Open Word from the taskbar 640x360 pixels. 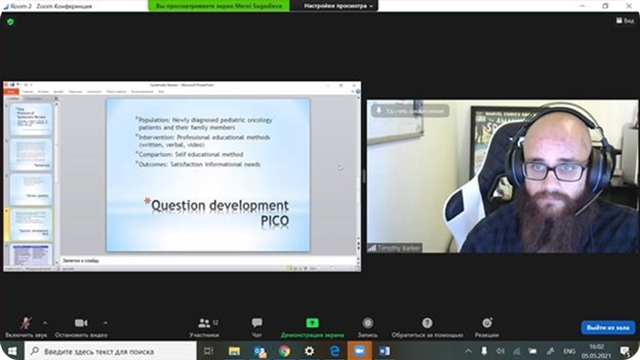[x=384, y=351]
